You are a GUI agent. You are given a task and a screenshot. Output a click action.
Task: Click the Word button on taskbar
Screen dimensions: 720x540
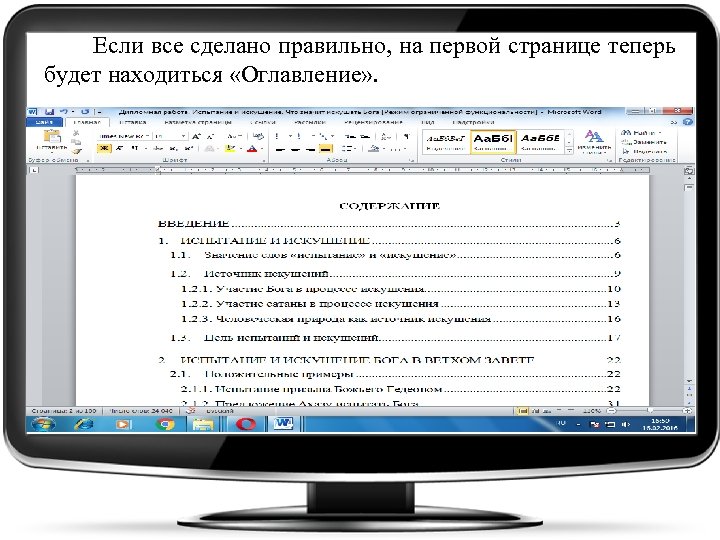click(283, 424)
